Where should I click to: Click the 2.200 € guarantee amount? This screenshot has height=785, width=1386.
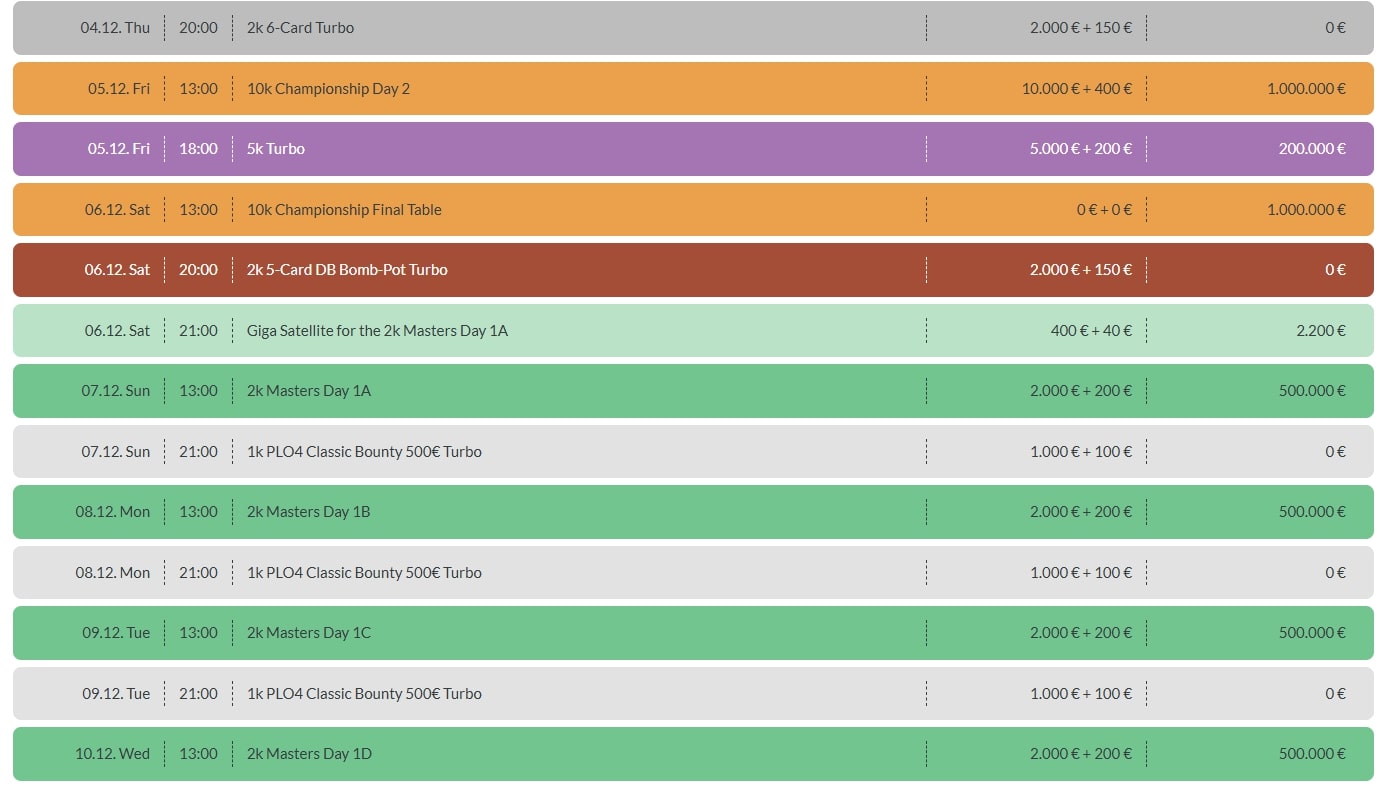(1320, 331)
